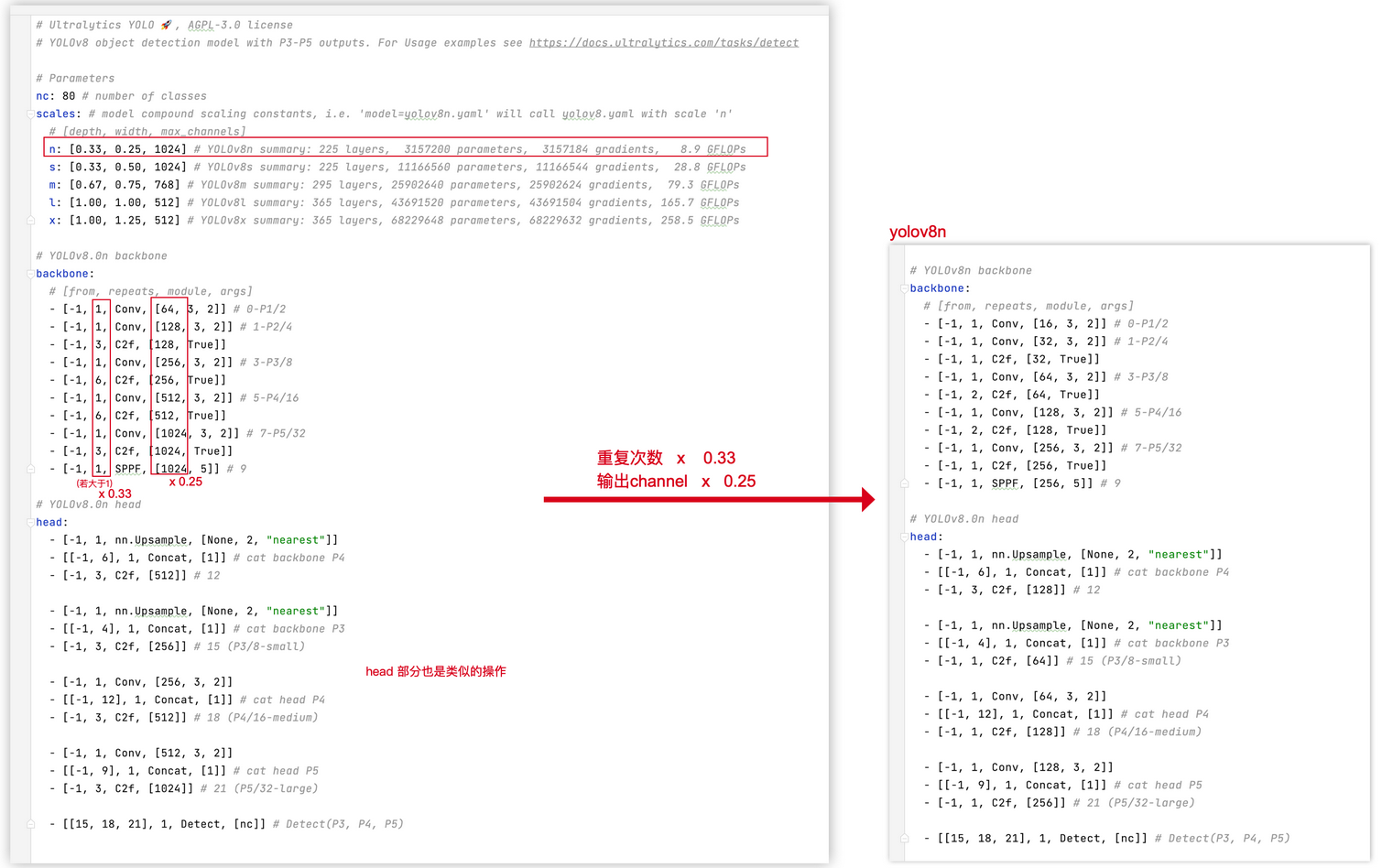
Task: Collapse the head block in the left pane
Action: pos(30,523)
